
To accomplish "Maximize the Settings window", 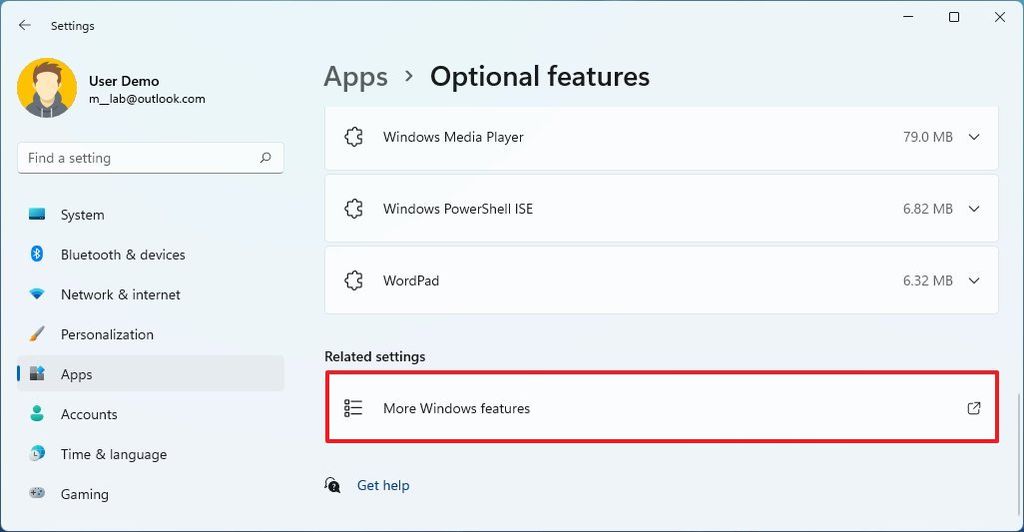I will (954, 17).
